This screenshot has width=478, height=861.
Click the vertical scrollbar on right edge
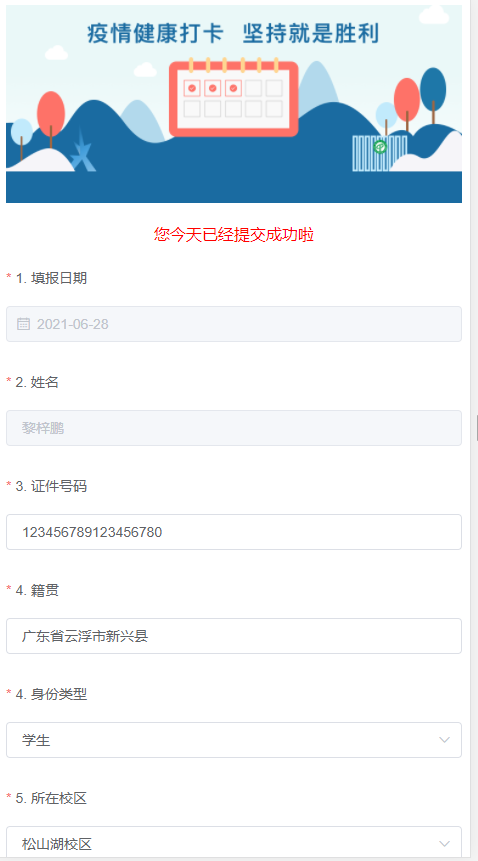click(474, 428)
